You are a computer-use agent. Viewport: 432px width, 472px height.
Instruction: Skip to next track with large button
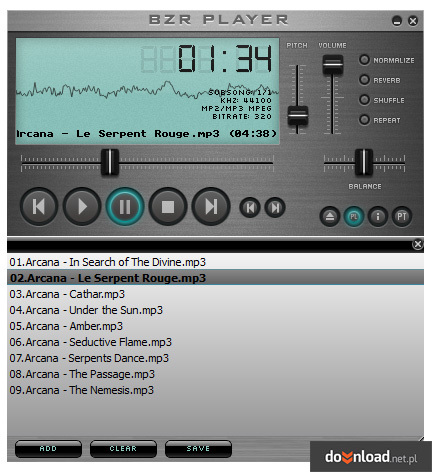click(x=211, y=207)
